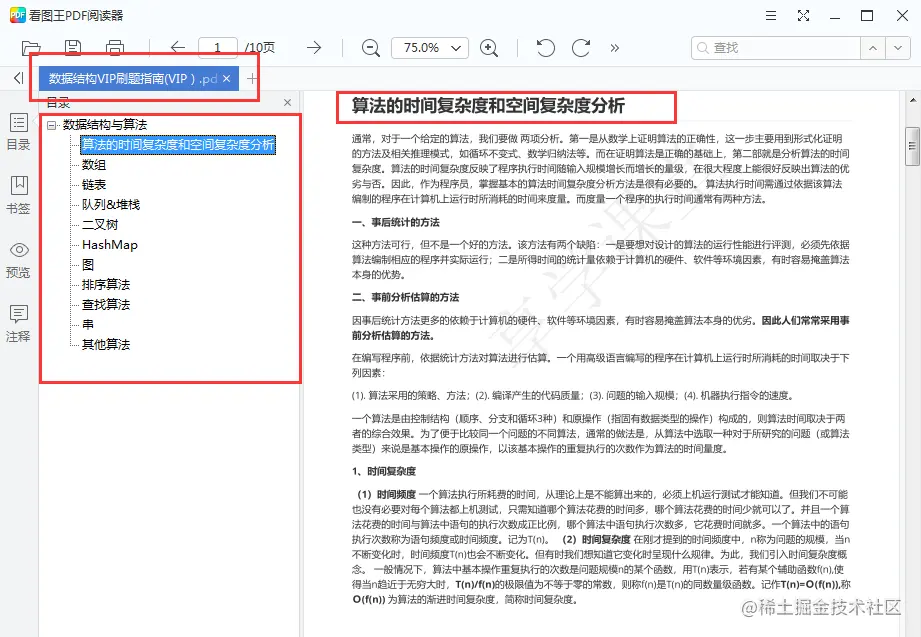Collapse the 数据结构与算法 tree node
Image resolution: width=921 pixels, height=637 pixels.
[52, 125]
